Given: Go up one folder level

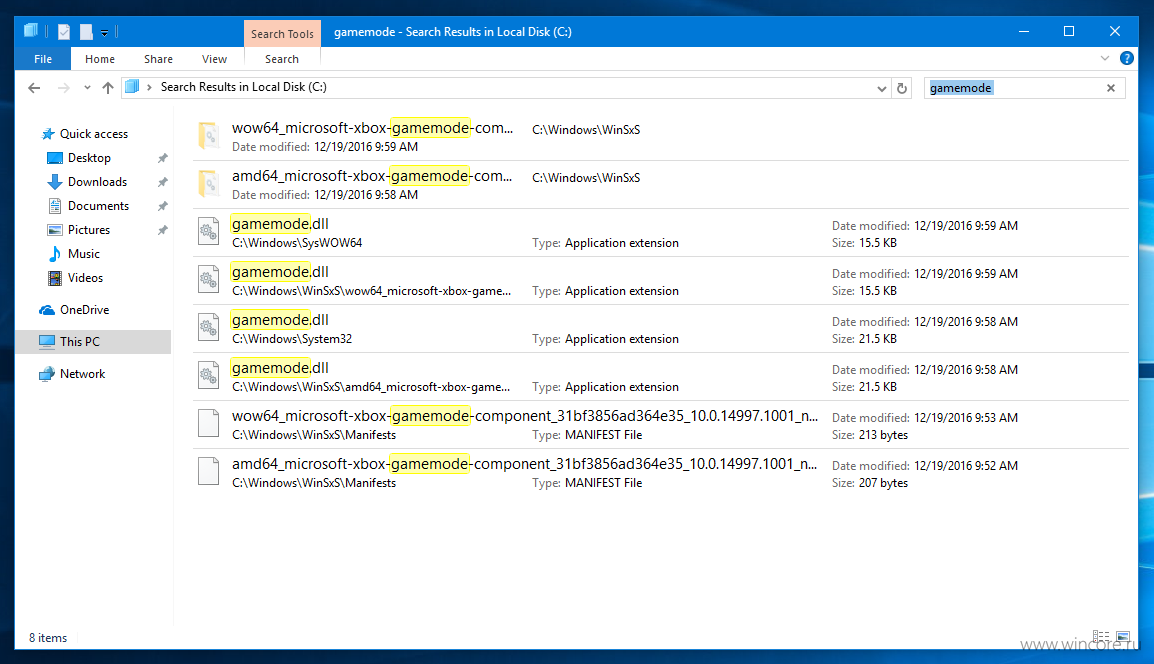Looking at the screenshot, I should point(107,88).
